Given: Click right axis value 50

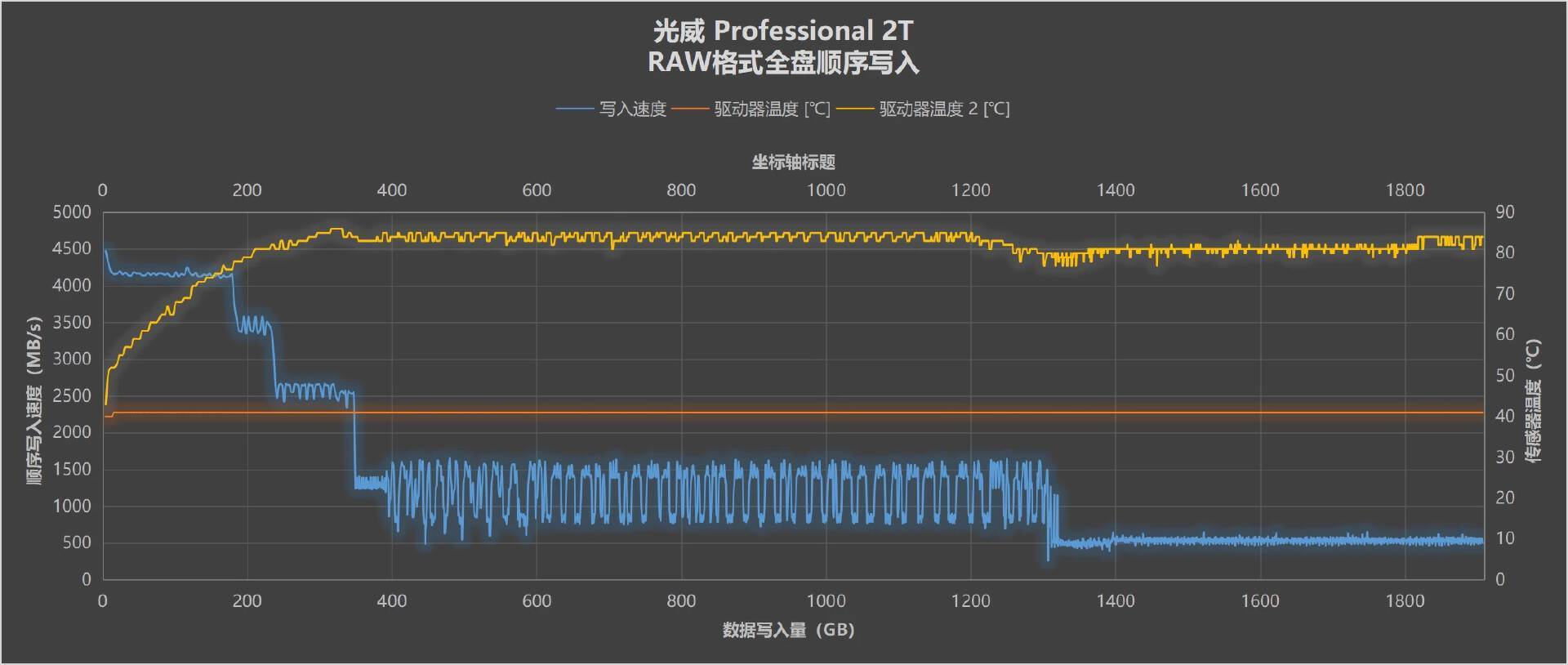Looking at the screenshot, I should 1505,376.
